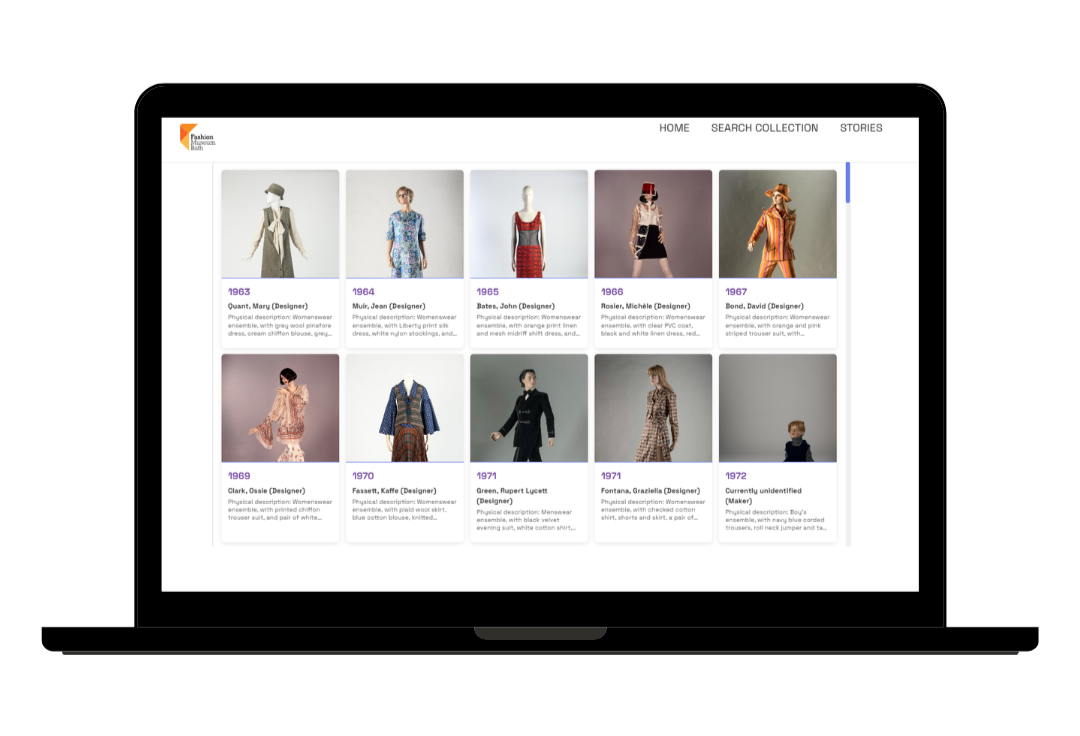Open the 1969 Ossie Clark ensemble image
The image size is (1080, 736).
pyautogui.click(x=280, y=407)
